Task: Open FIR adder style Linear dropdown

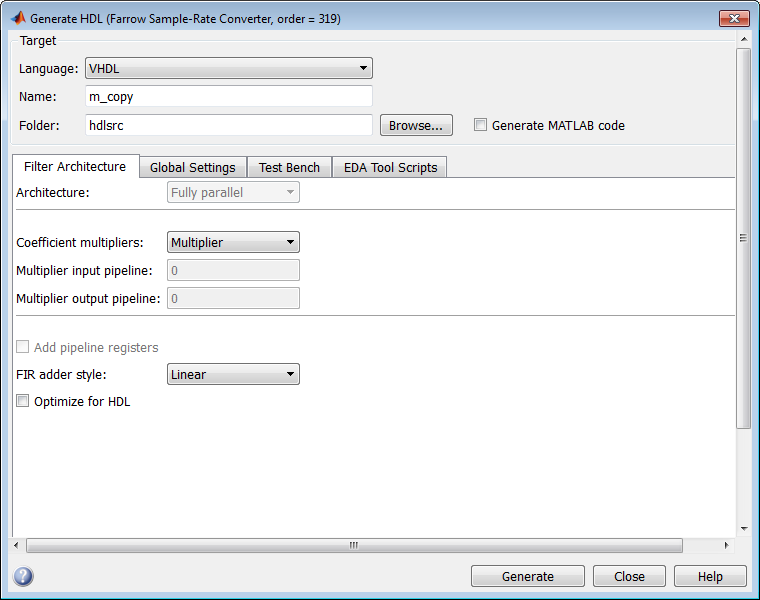Action: tap(233, 374)
